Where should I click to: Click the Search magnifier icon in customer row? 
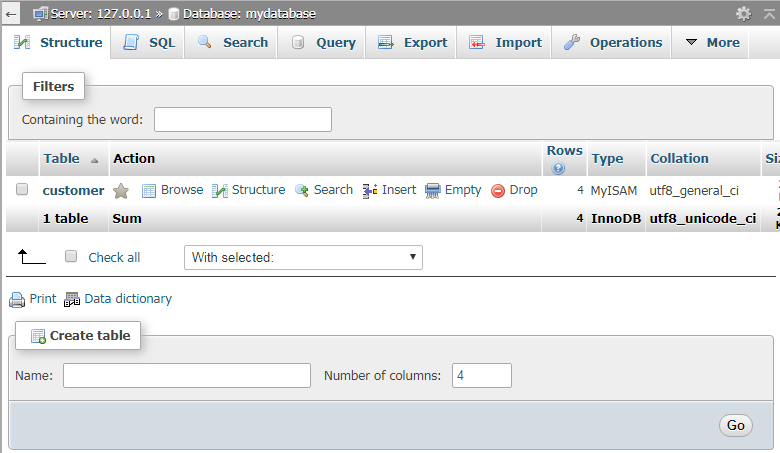coord(301,190)
